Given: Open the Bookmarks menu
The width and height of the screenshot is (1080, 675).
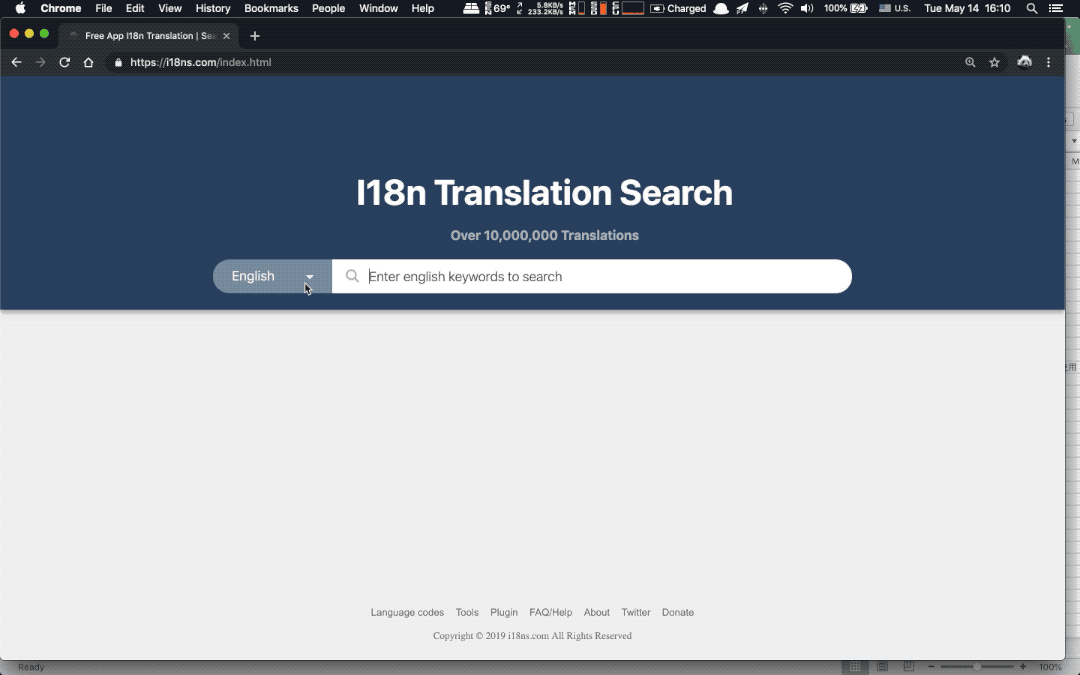Looking at the screenshot, I should [x=271, y=8].
